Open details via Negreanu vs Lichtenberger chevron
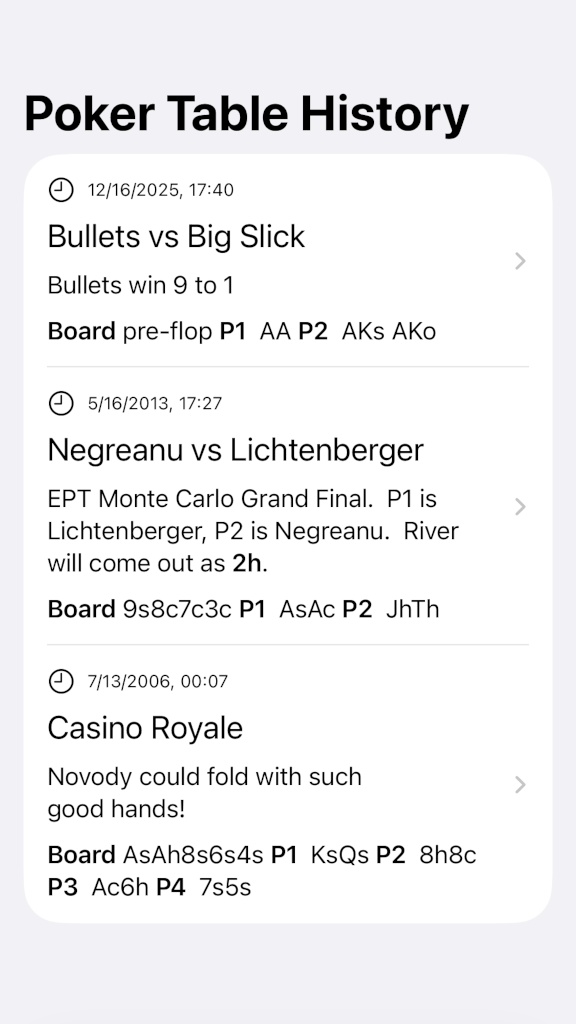Image resolution: width=576 pixels, height=1024 pixels. point(520,507)
